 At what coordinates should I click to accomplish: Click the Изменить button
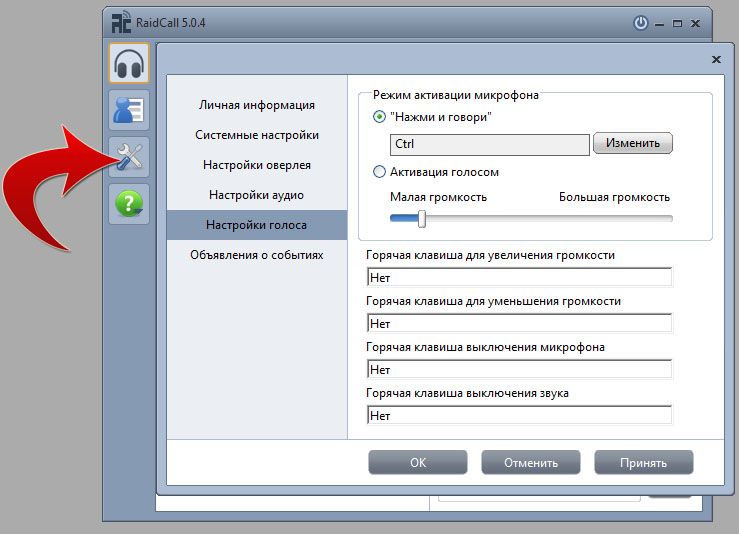632,143
